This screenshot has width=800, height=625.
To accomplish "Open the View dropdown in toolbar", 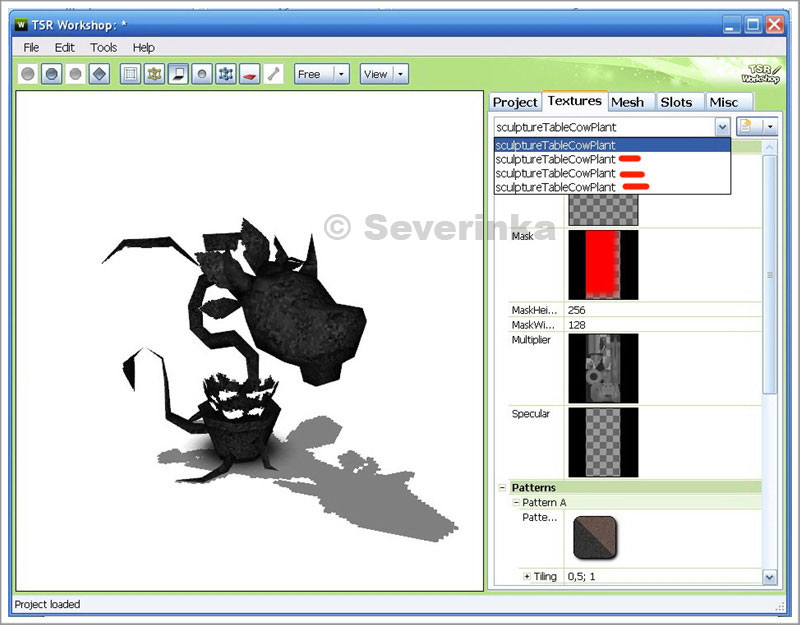I will pos(400,74).
